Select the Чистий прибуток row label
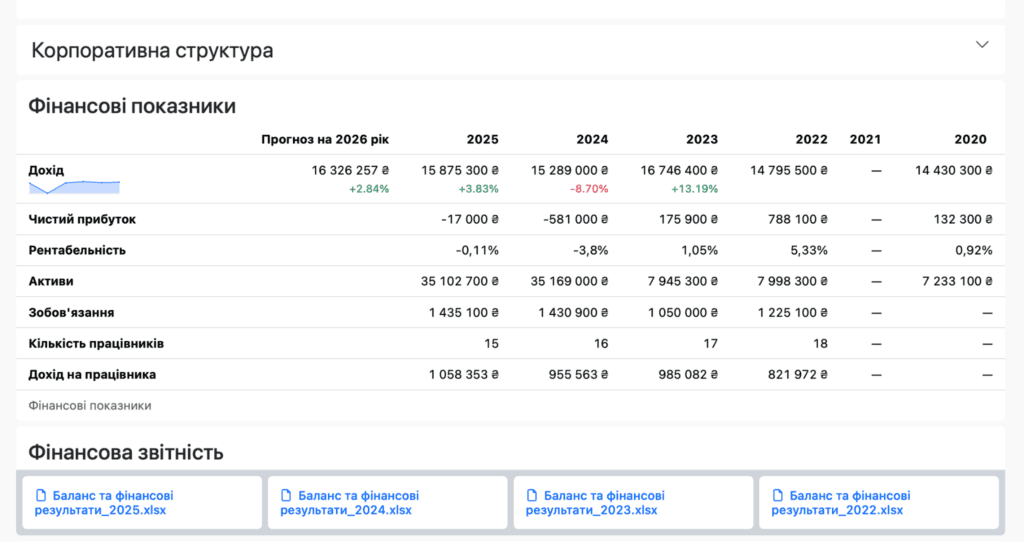 click(82, 219)
